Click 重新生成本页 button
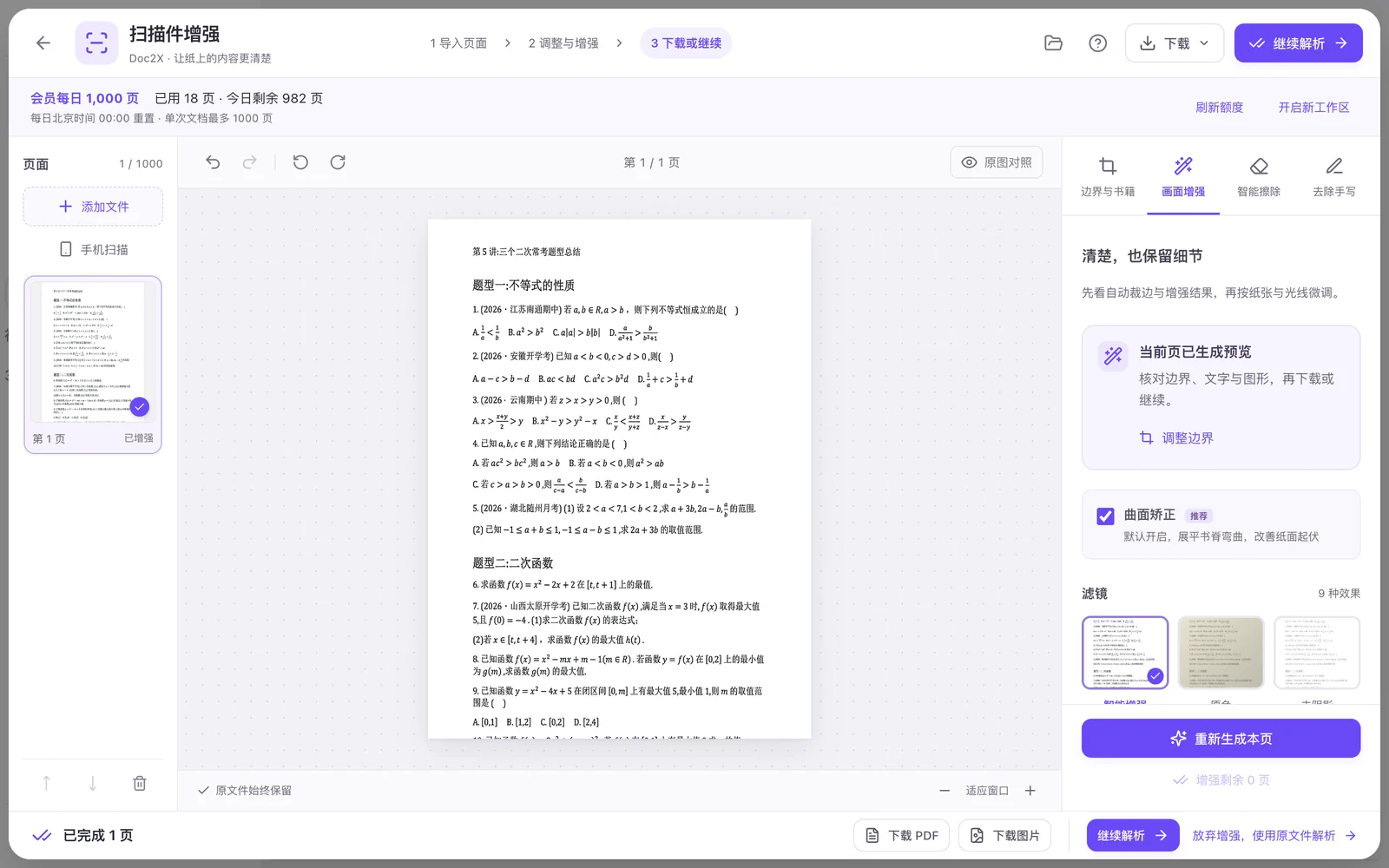The height and width of the screenshot is (868, 1389). point(1221,739)
